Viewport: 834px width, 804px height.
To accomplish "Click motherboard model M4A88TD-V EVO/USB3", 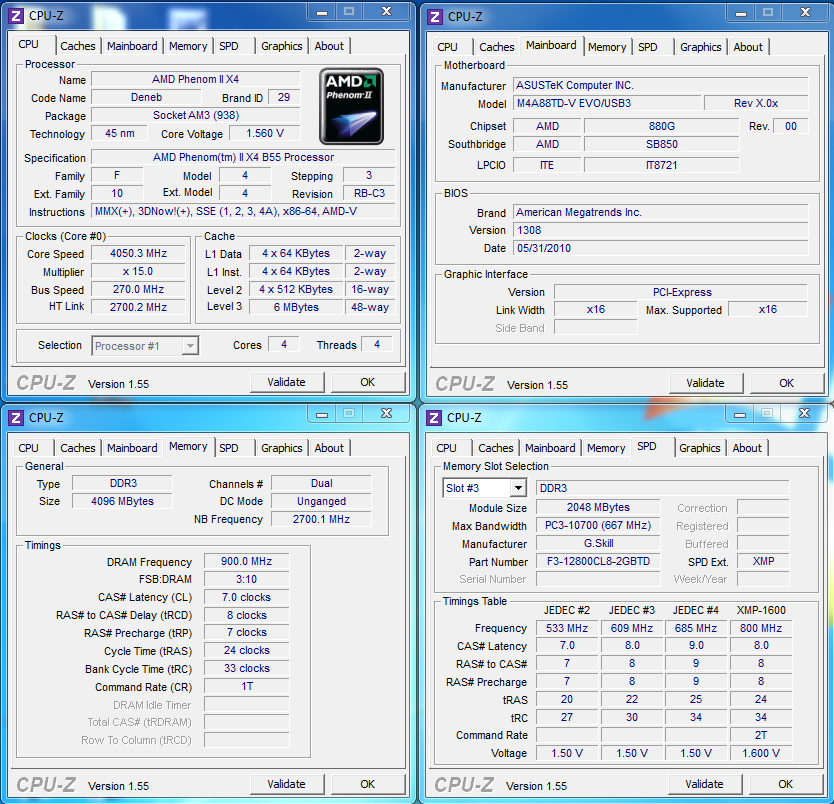I will coord(607,103).
